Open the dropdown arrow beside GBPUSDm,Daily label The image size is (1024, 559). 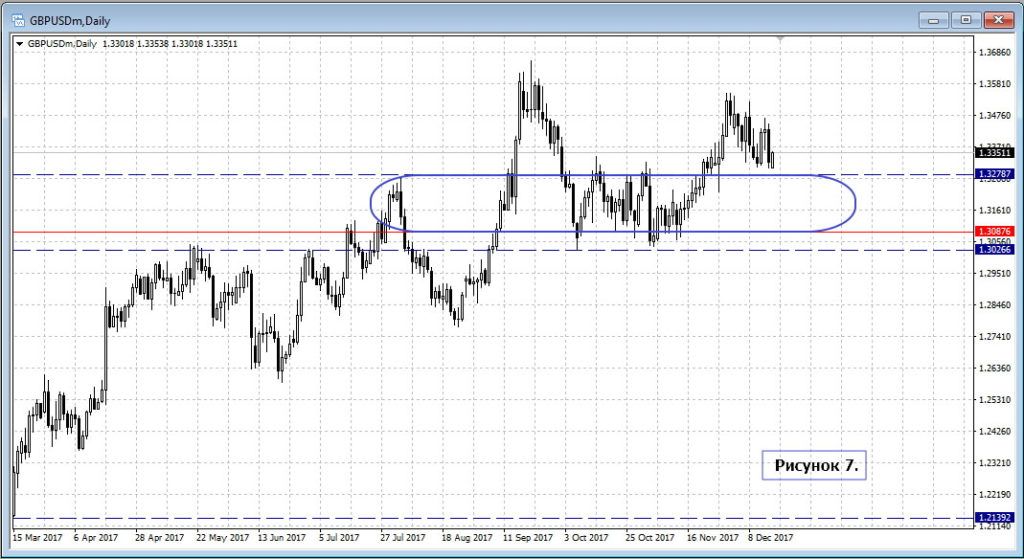[20, 44]
